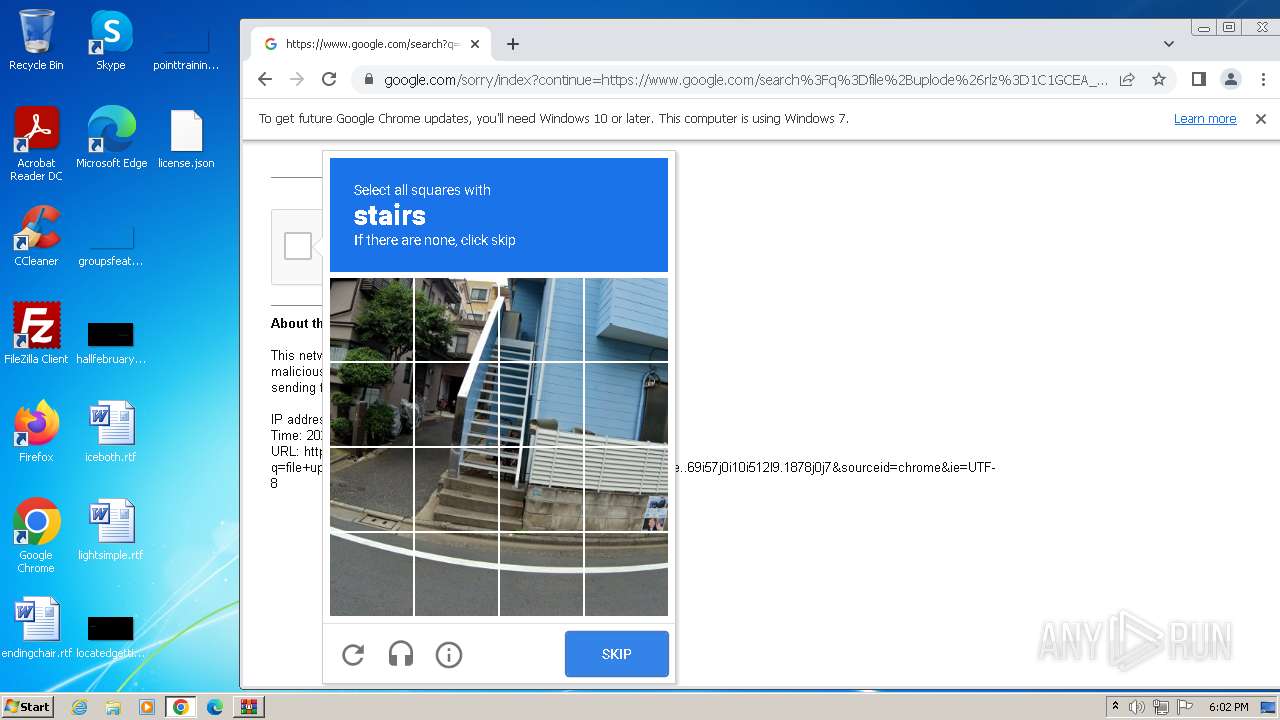Tick the I'm not a robot checkbox
This screenshot has height=720, width=1280.
(x=298, y=246)
